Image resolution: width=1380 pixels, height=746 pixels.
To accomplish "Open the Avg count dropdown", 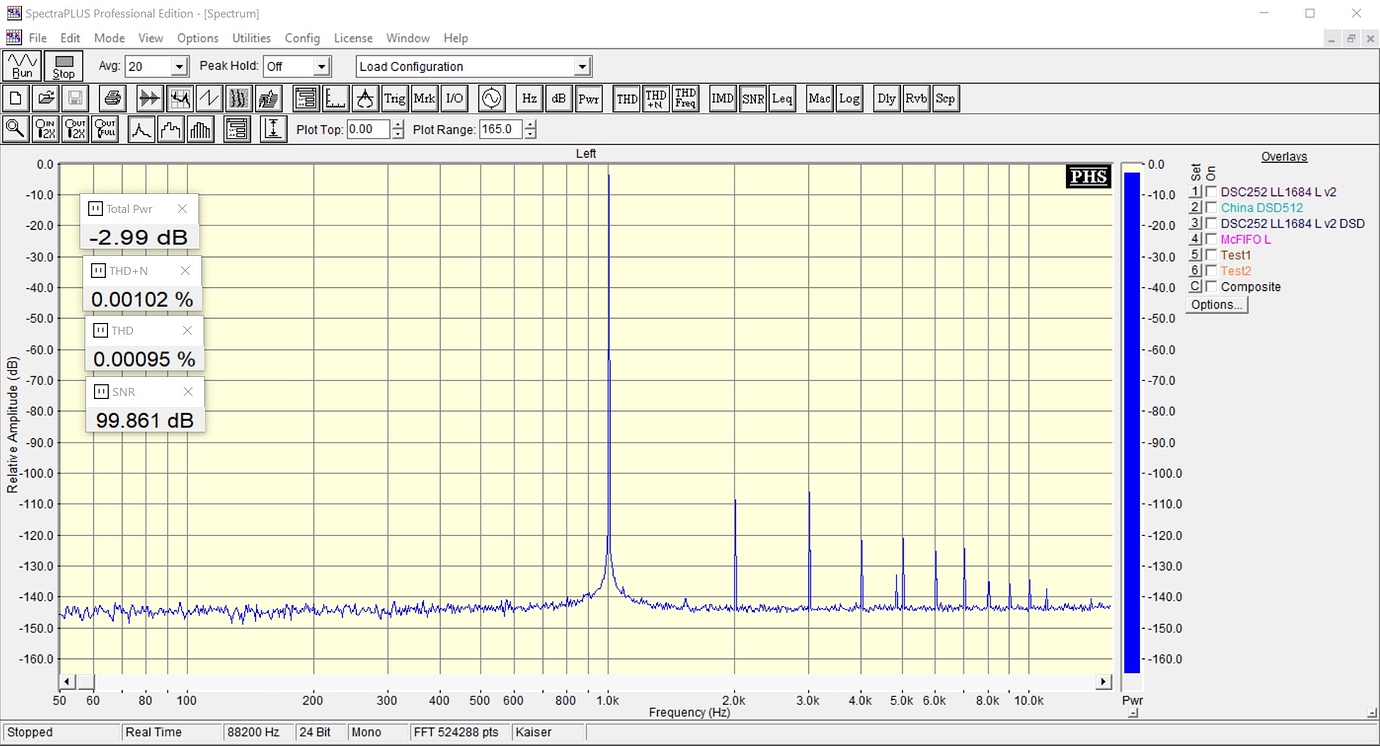I will (x=179, y=67).
